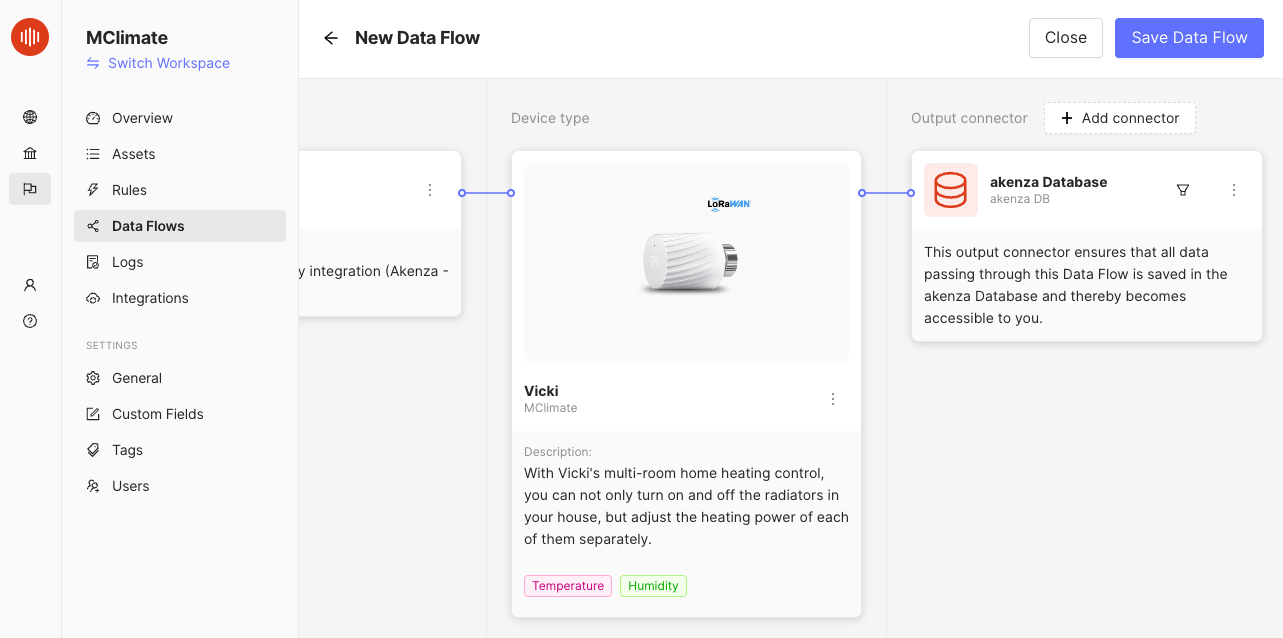Click the akenza logo icon
Image resolution: width=1283 pixels, height=638 pixels.
(x=30, y=37)
